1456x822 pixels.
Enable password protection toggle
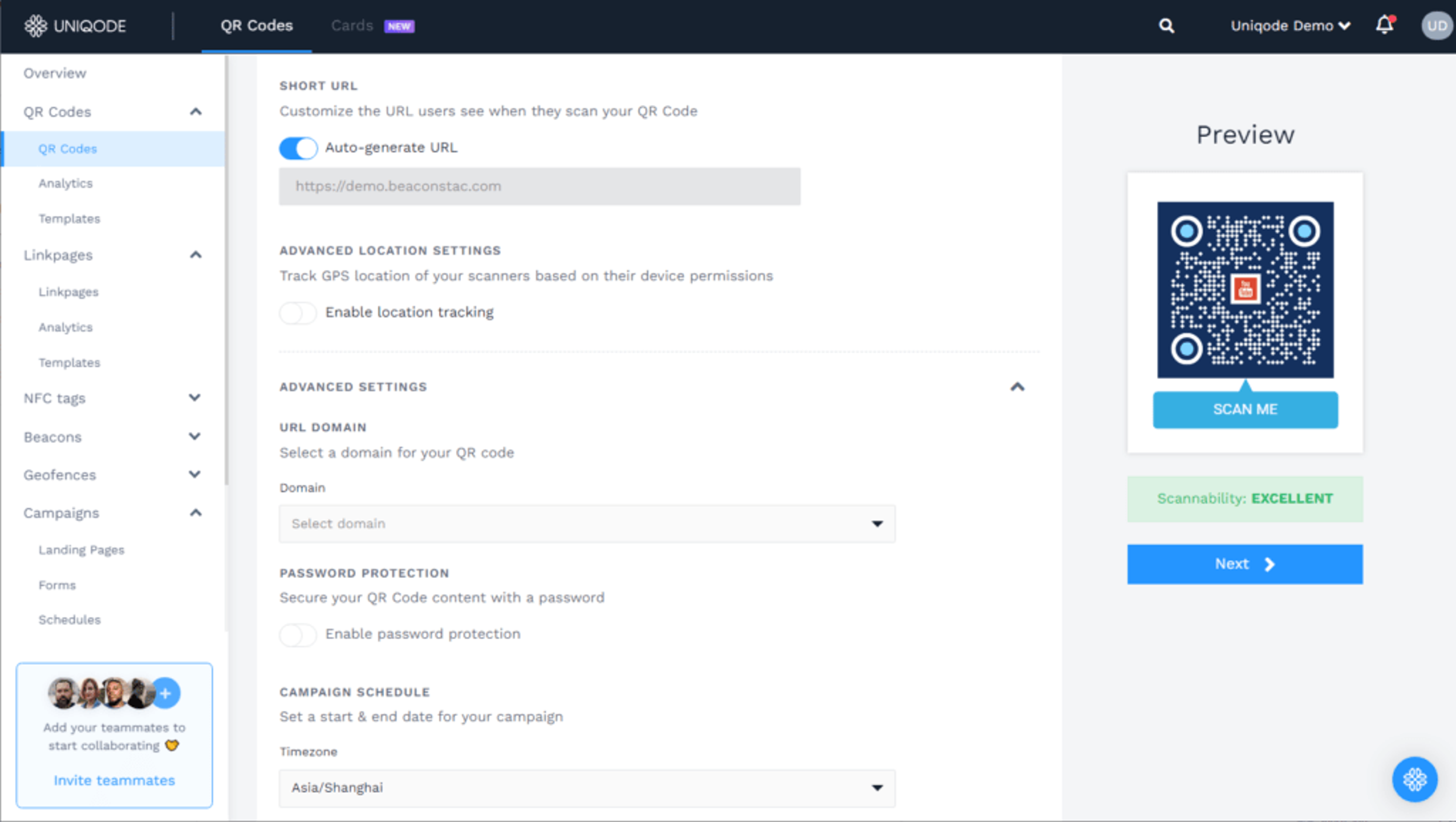pos(298,634)
